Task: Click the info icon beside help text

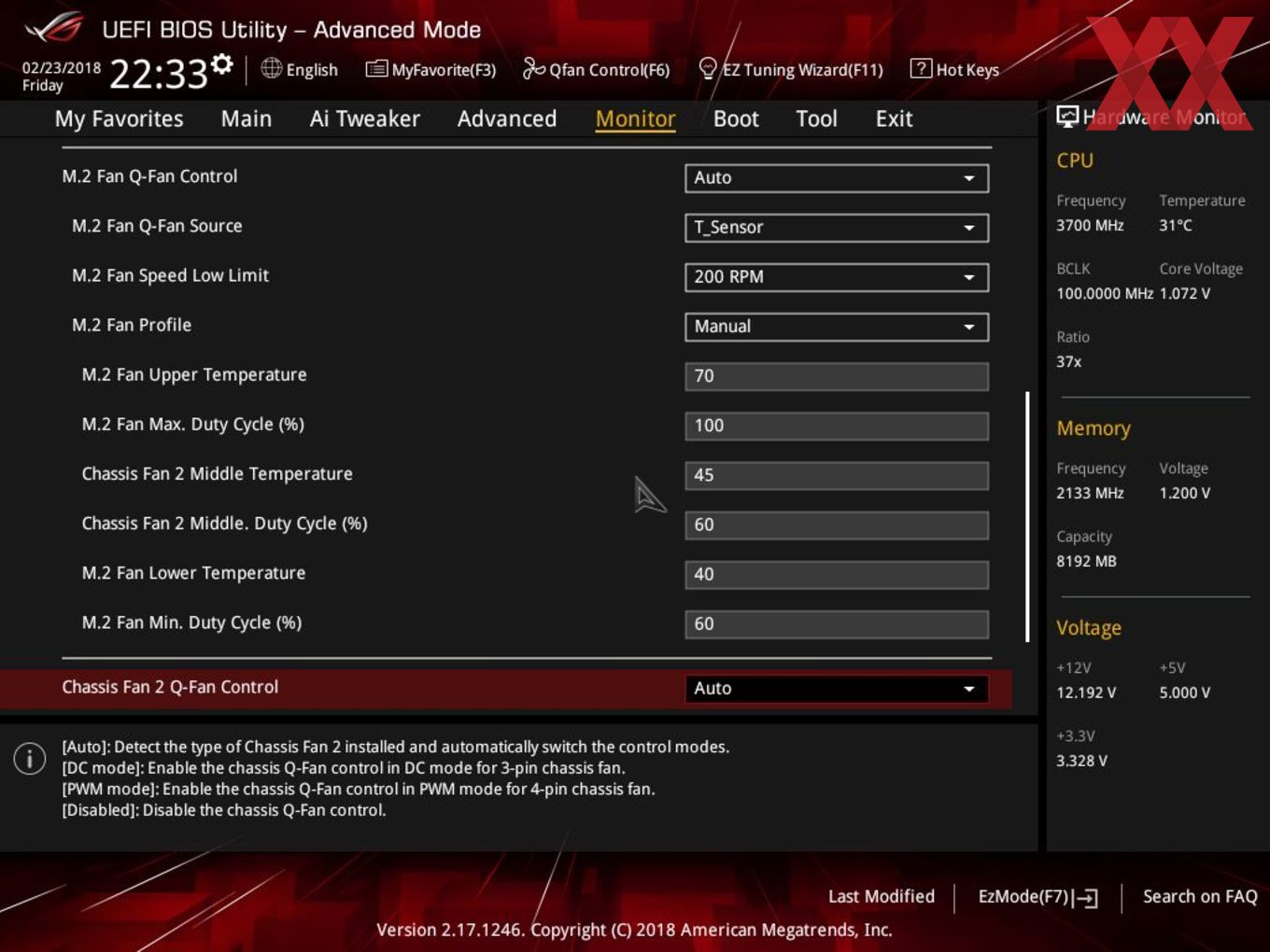Action: tap(30, 758)
